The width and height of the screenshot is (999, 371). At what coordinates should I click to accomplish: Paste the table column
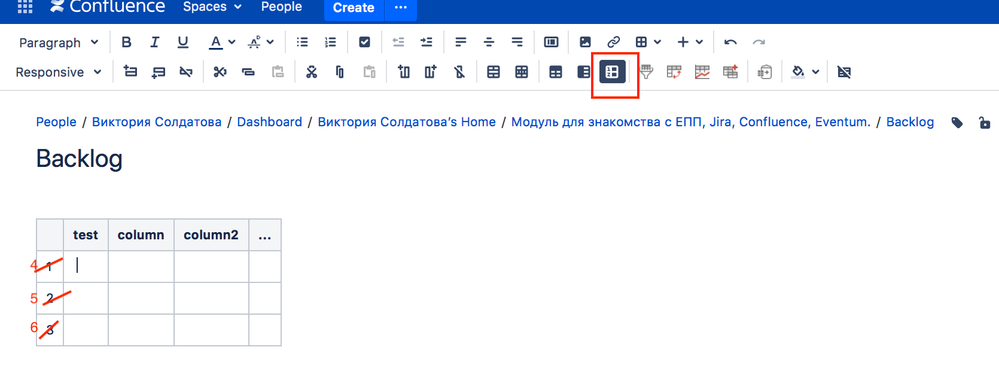369,72
